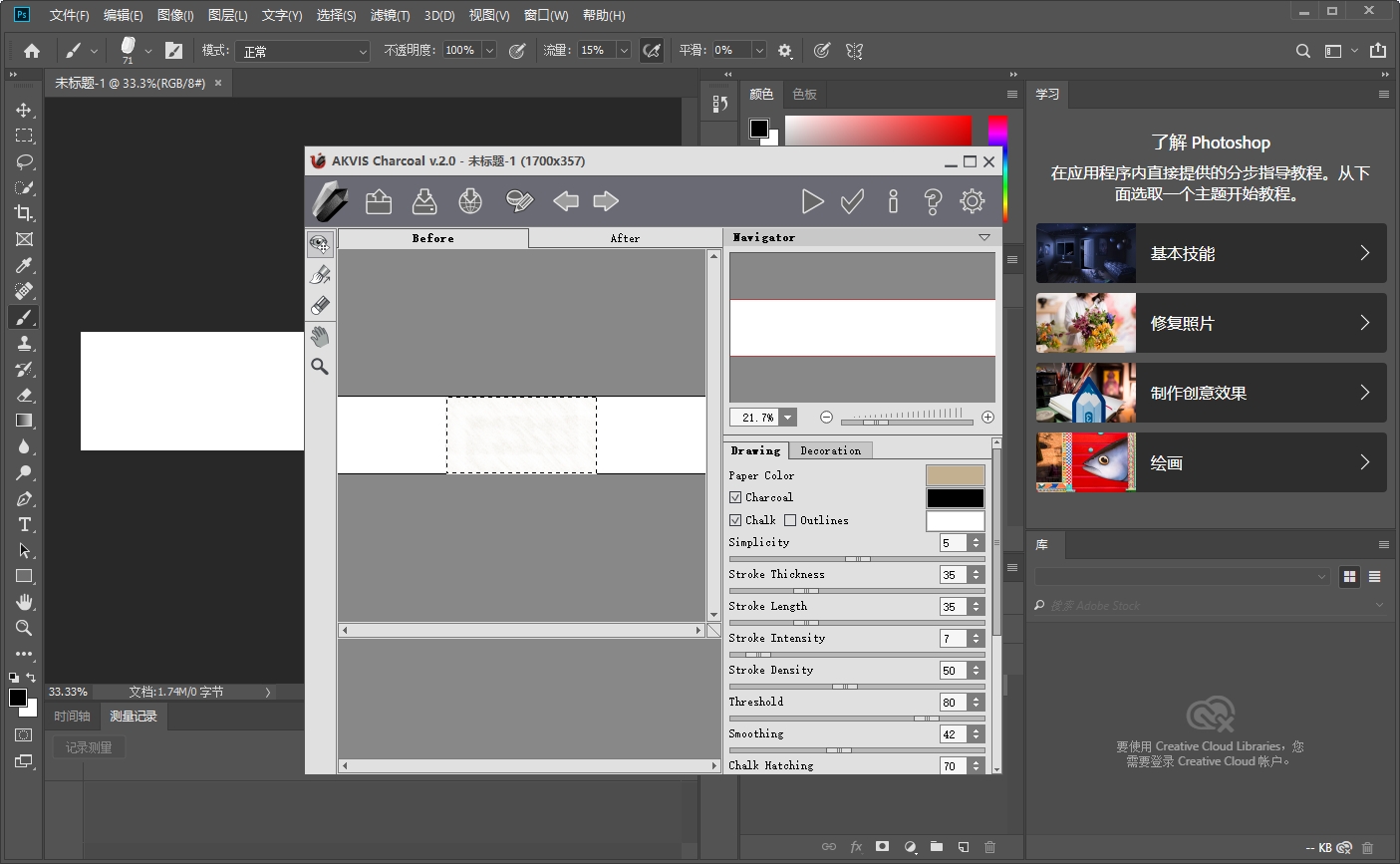Open the flow 15% dropdown arrow
Viewport: 1400px width, 864px height.
[624, 51]
